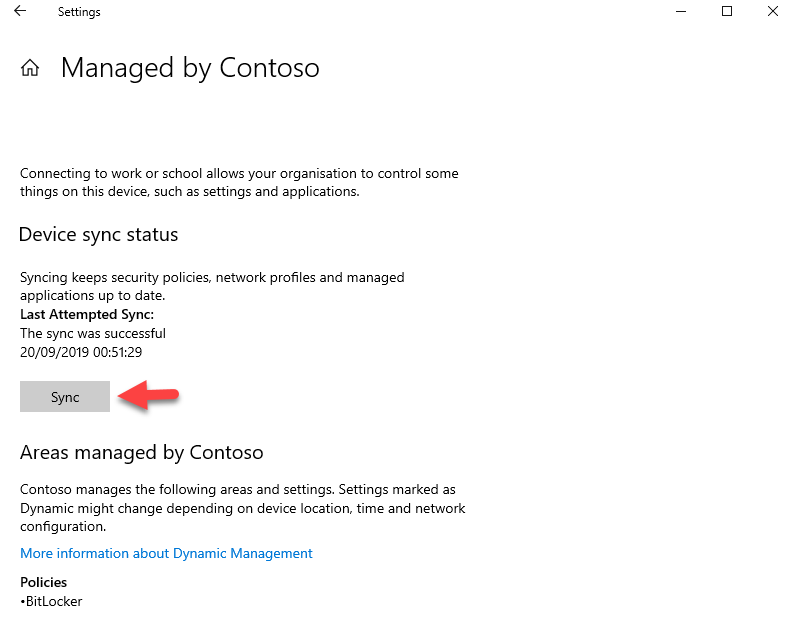Click the 'Contoso manages the following areas' paragraph
Viewport: 790px width, 627px height.
point(243,508)
